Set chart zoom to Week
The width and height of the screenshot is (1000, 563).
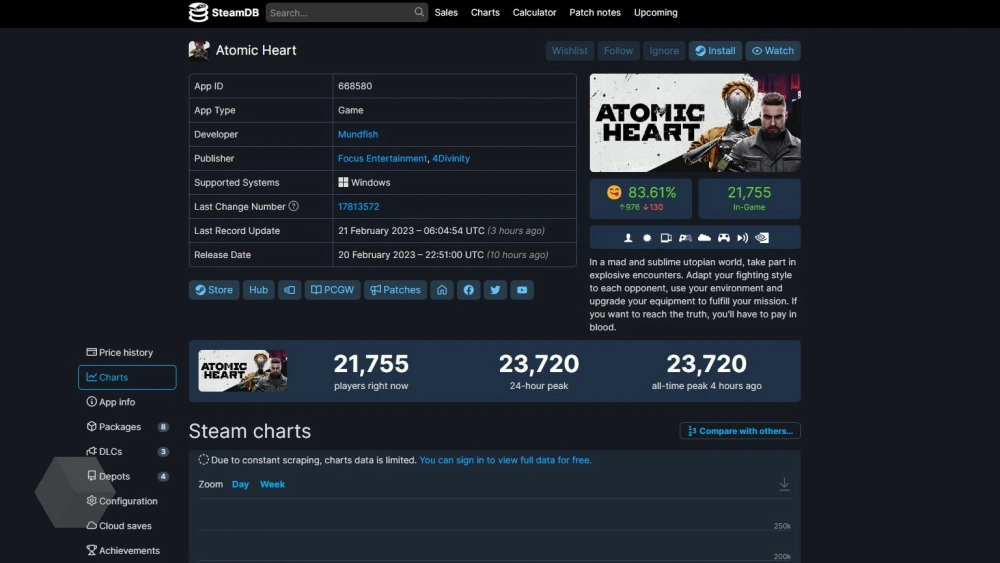[x=272, y=484]
